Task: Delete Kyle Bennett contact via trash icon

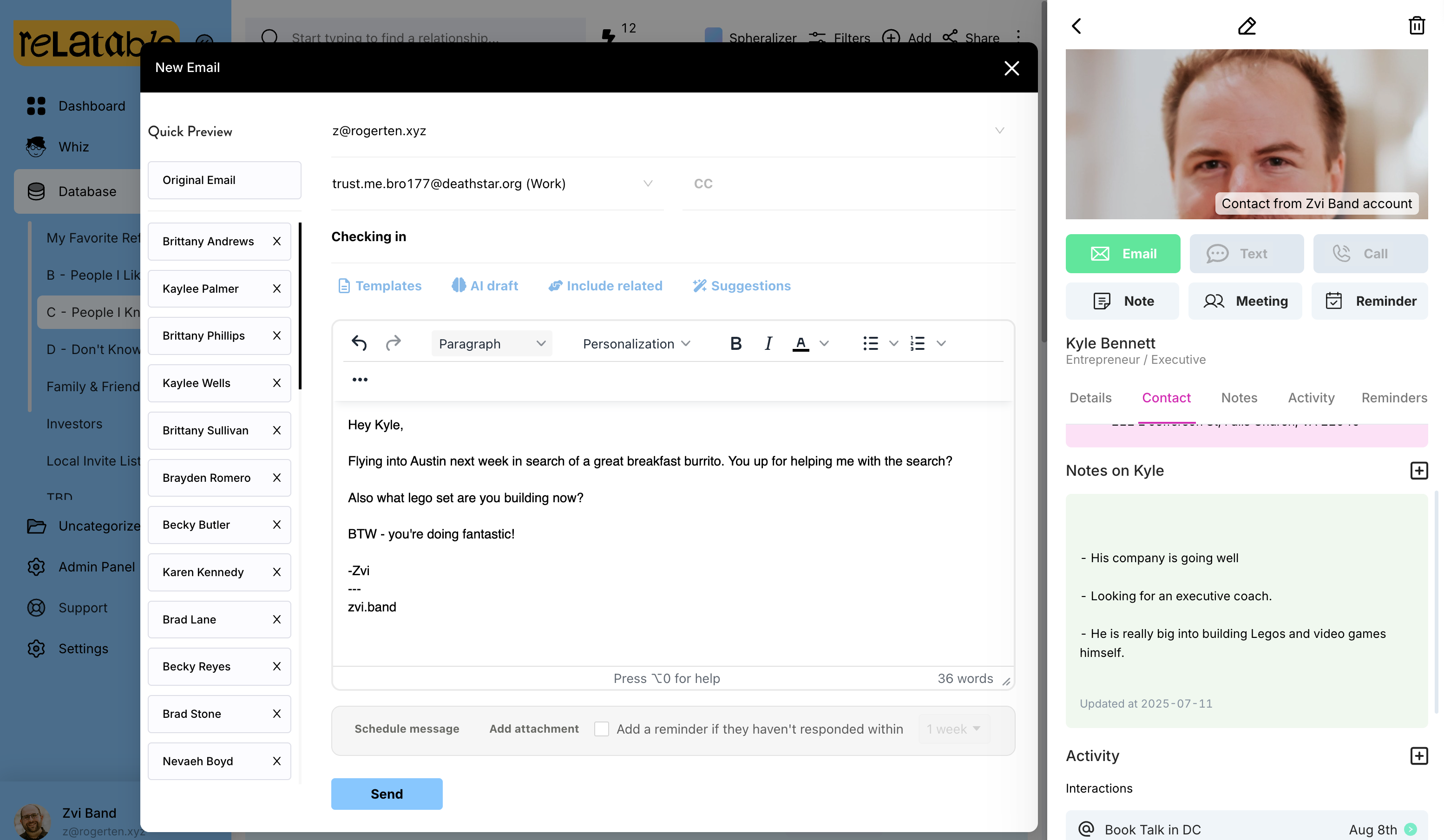Action: [1417, 25]
